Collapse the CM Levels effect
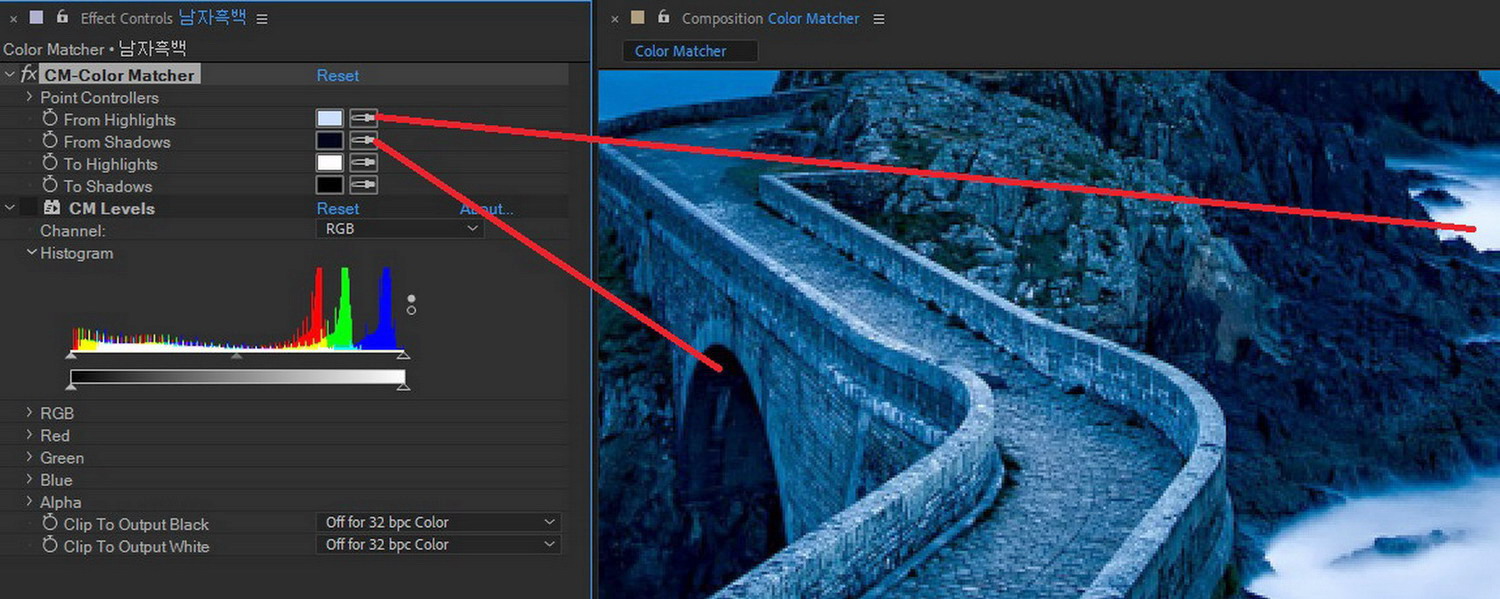This screenshot has height=599, width=1500. pos(10,208)
